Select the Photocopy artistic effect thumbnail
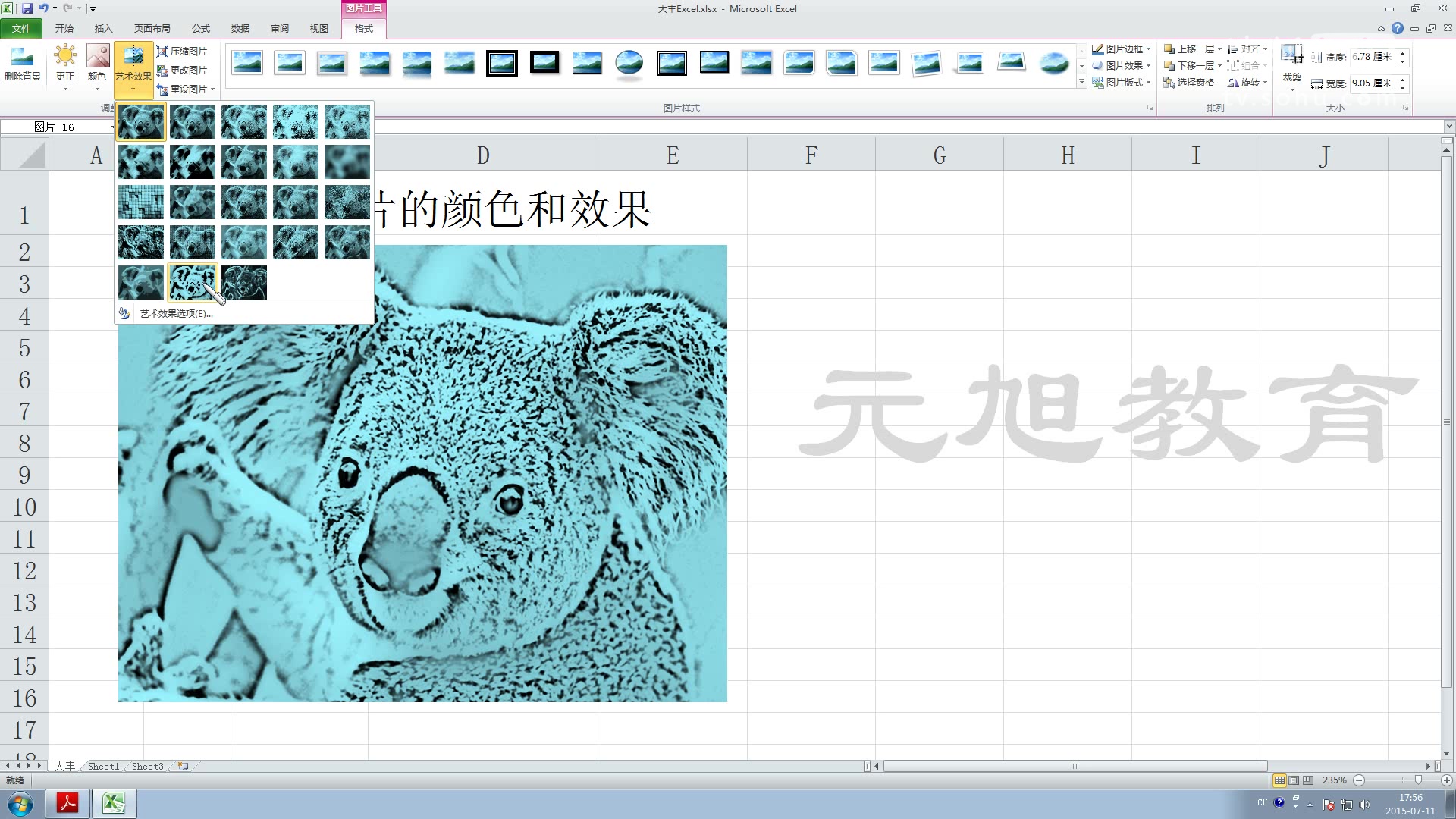This screenshot has width=1456, height=819. point(192,281)
